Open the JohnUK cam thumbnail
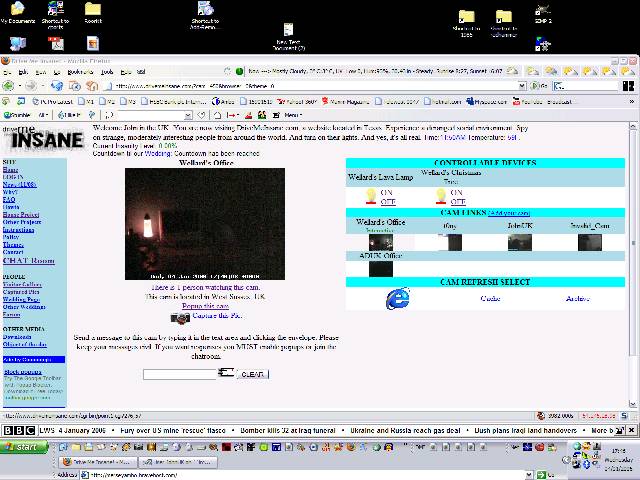 coord(520,242)
